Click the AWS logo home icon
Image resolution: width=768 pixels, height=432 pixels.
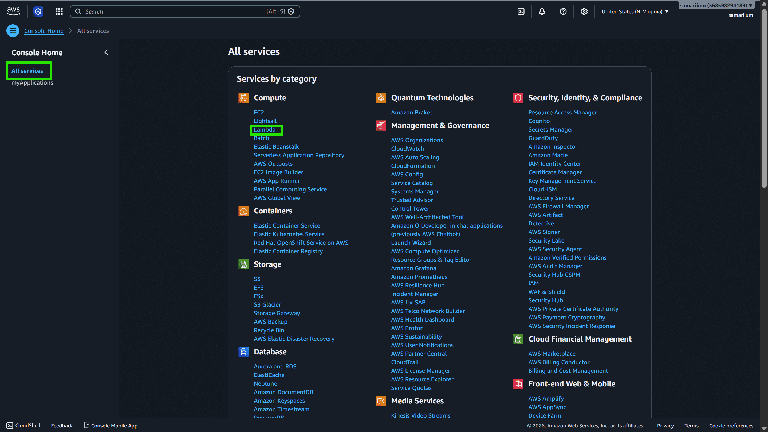pyautogui.click(x=13, y=11)
